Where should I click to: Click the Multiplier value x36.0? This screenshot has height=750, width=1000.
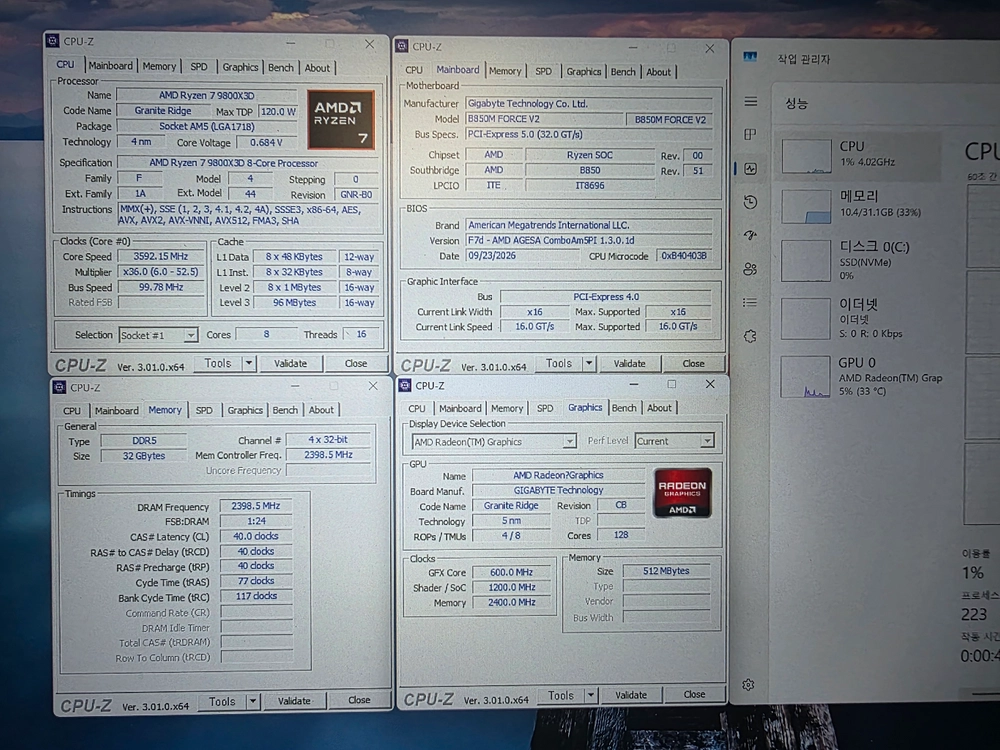[160, 272]
